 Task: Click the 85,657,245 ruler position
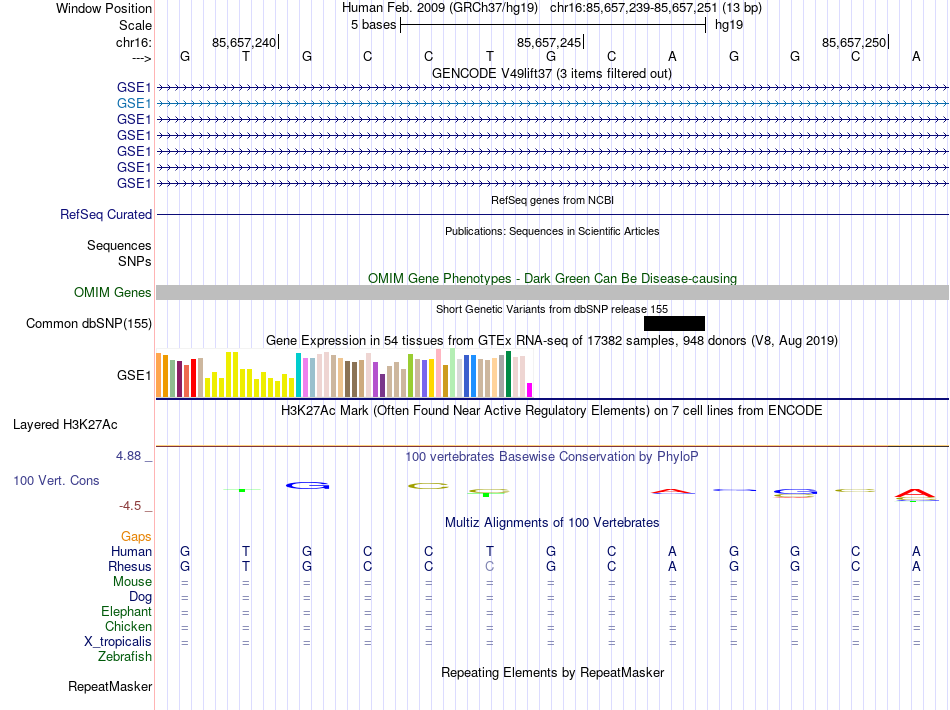548,42
